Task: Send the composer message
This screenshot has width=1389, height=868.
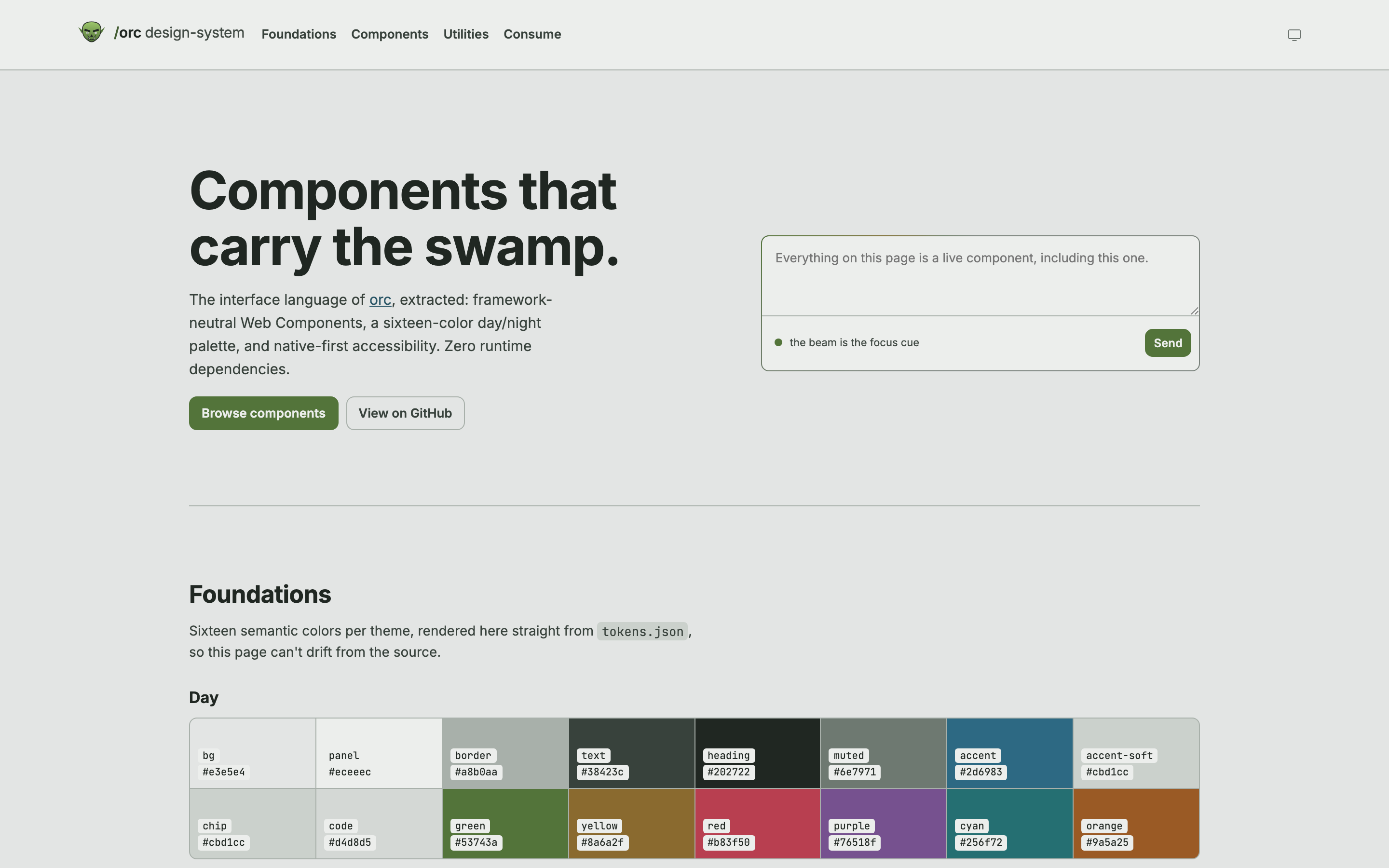Action: (1168, 343)
